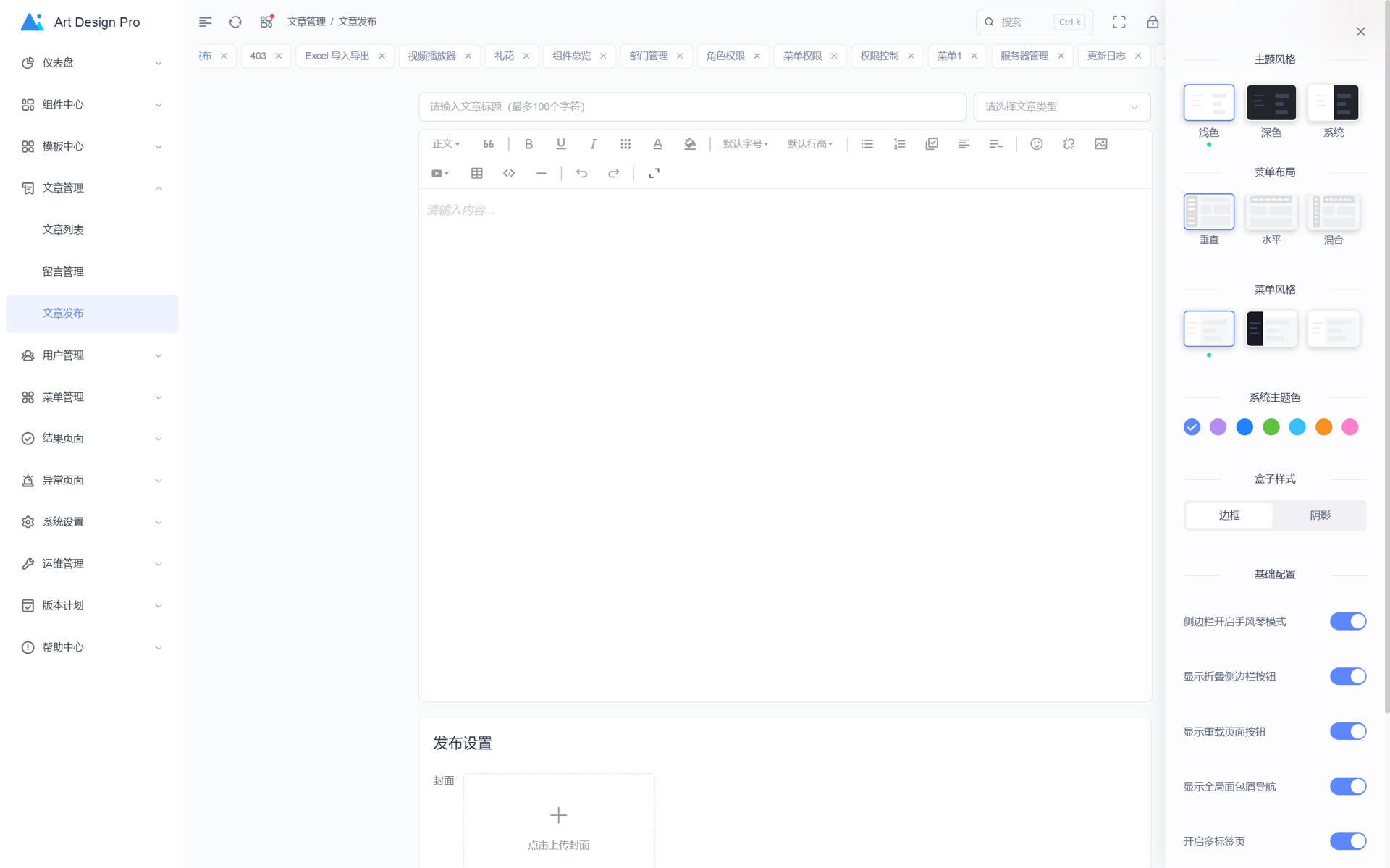The image size is (1390, 868).
Task: Open the default font size dropdown
Action: tap(745, 144)
